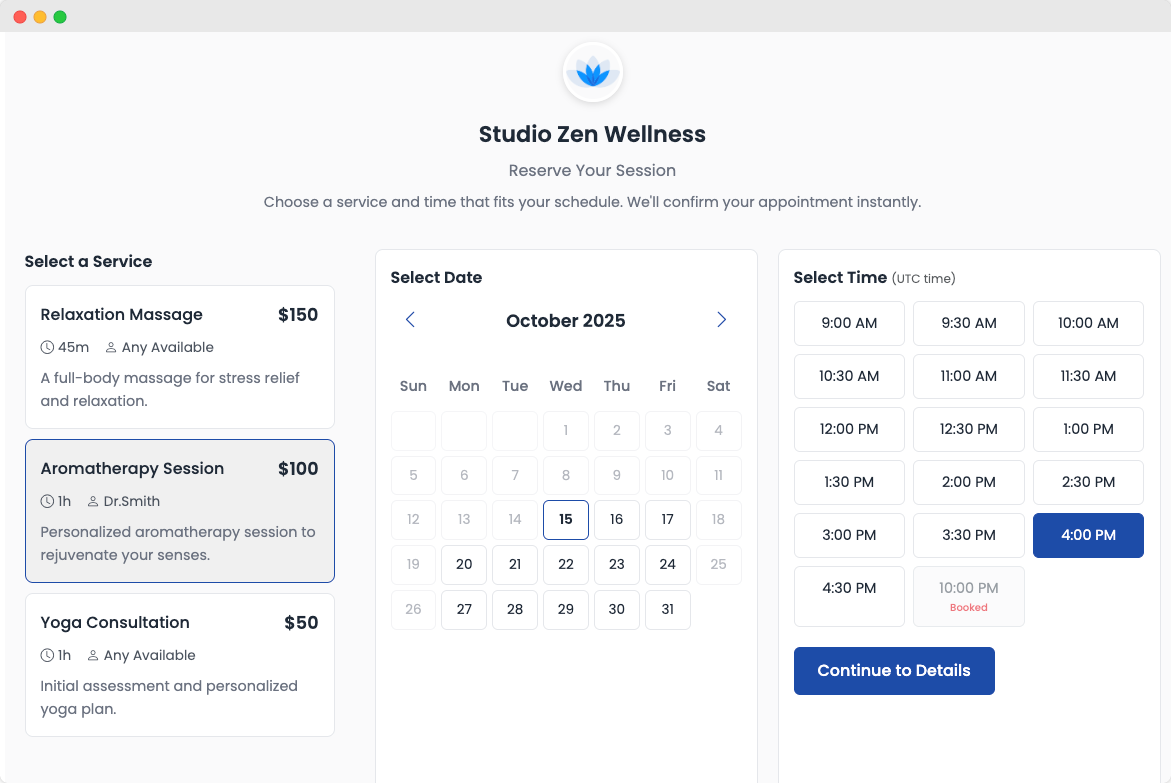Image resolution: width=1171 pixels, height=783 pixels.
Task: Select October 22 in the calendar
Action: coord(566,565)
